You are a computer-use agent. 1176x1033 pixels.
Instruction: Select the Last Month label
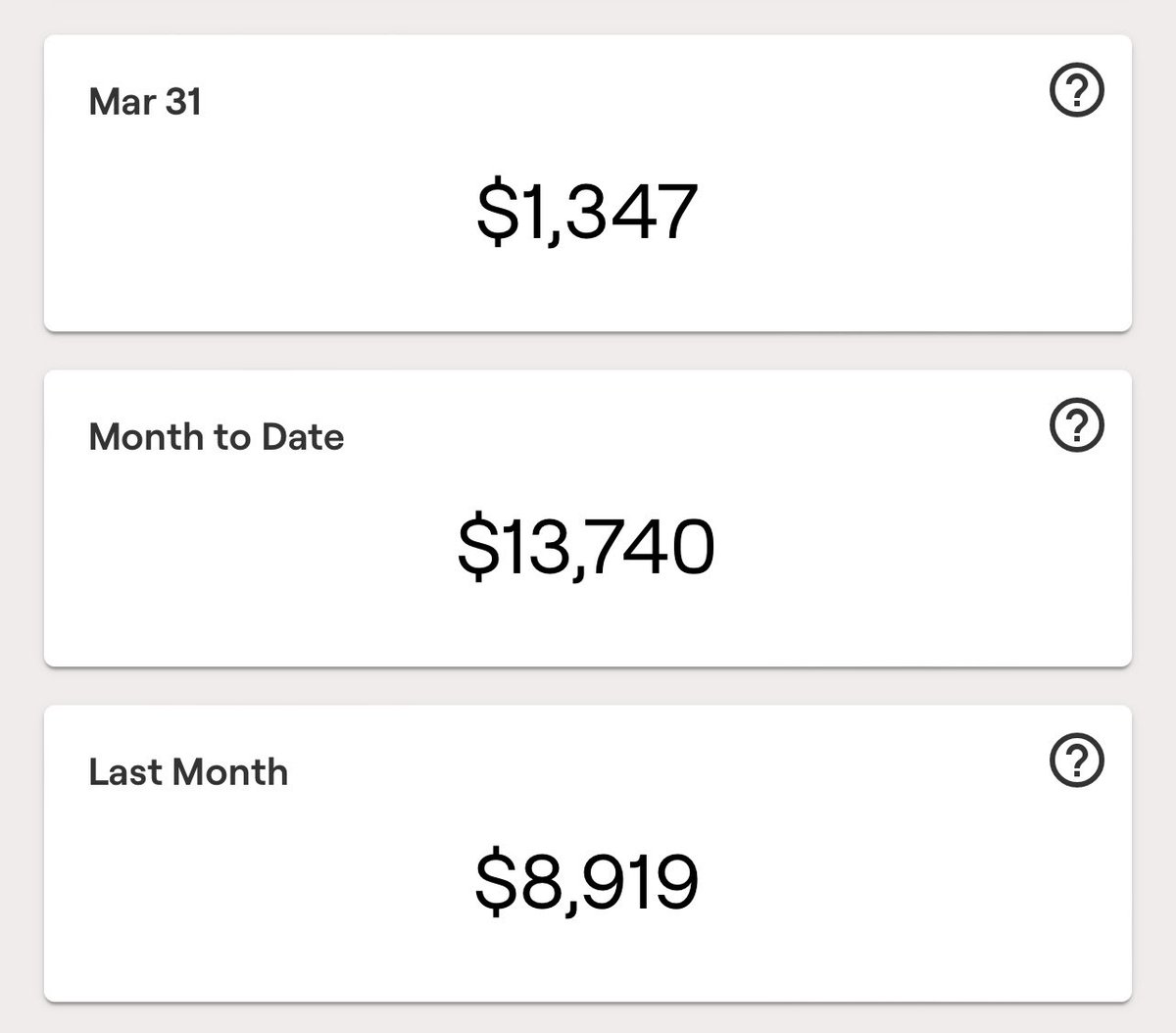(188, 772)
